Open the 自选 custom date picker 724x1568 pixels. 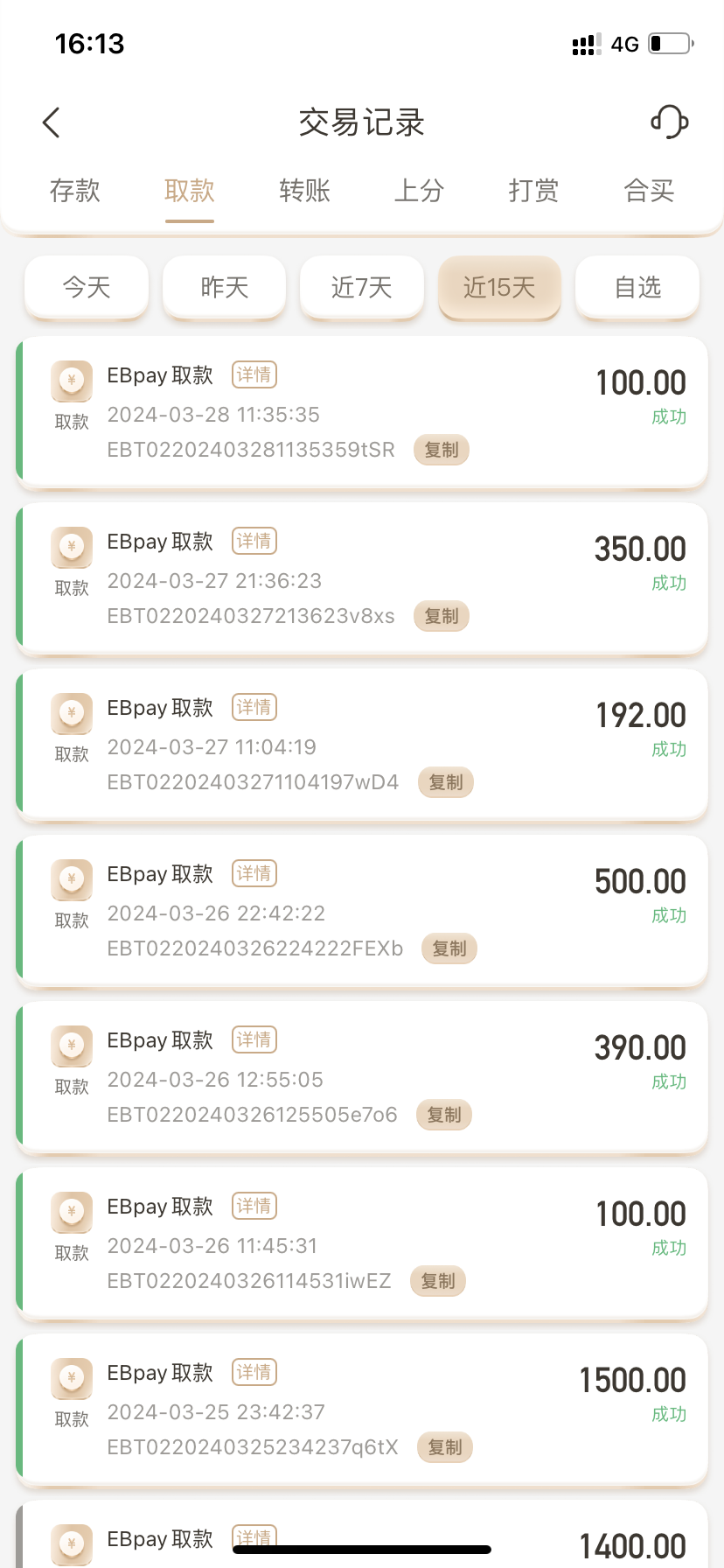[x=637, y=287]
